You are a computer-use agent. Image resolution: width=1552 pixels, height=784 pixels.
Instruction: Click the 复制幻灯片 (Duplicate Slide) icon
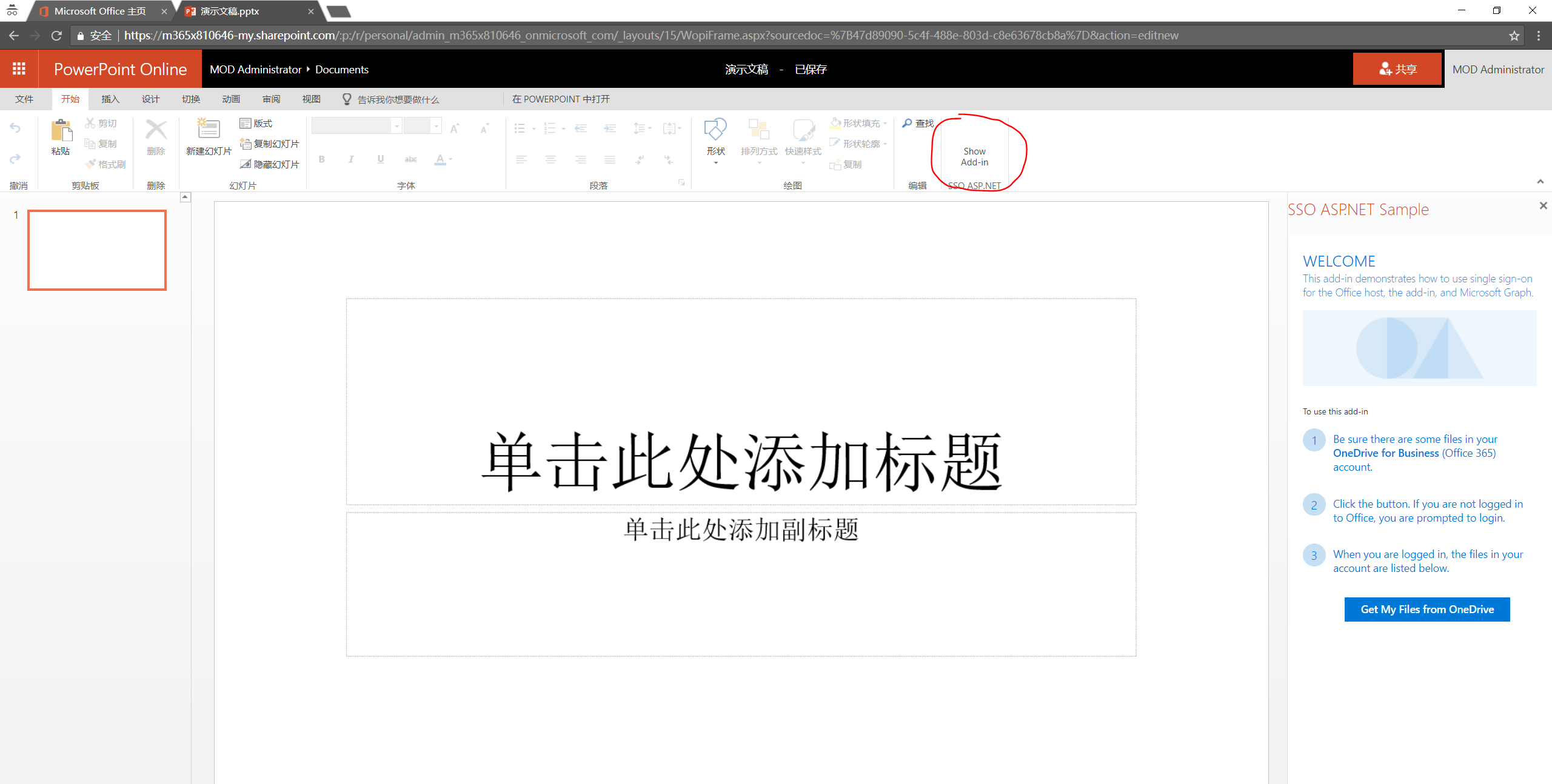(245, 144)
